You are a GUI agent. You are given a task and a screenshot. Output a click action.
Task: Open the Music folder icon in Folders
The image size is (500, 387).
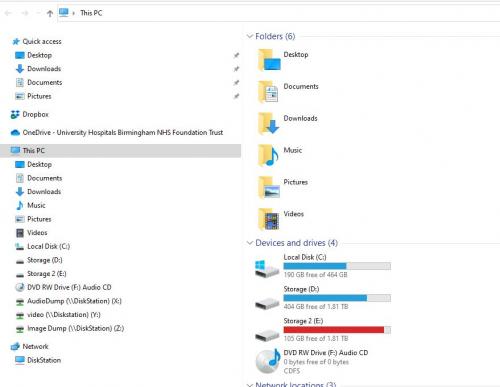pyautogui.click(x=268, y=155)
